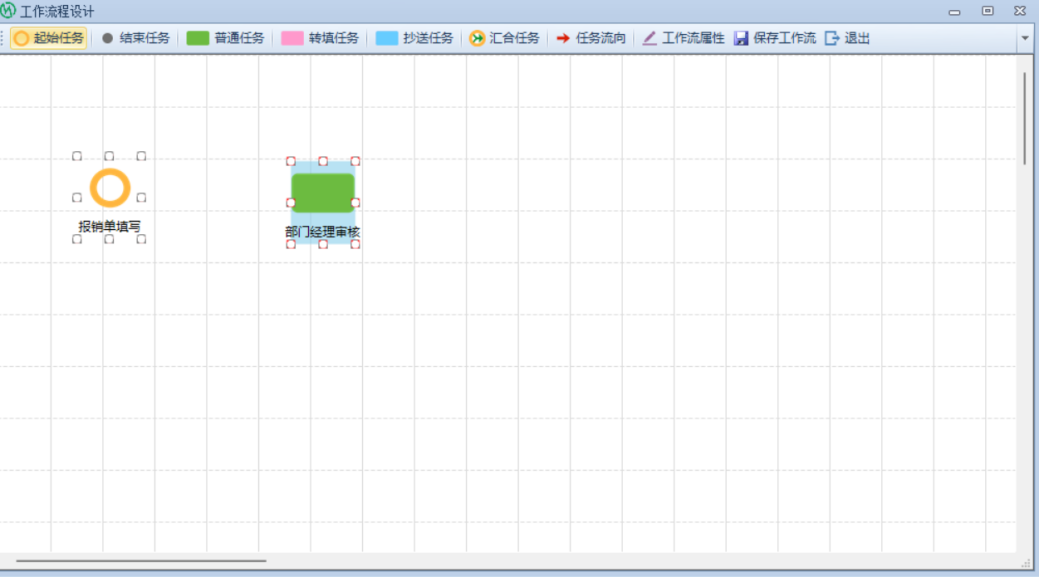The width and height of the screenshot is (1040, 578).
Task: Select the 结束任务 end task tool
Action: [136, 38]
